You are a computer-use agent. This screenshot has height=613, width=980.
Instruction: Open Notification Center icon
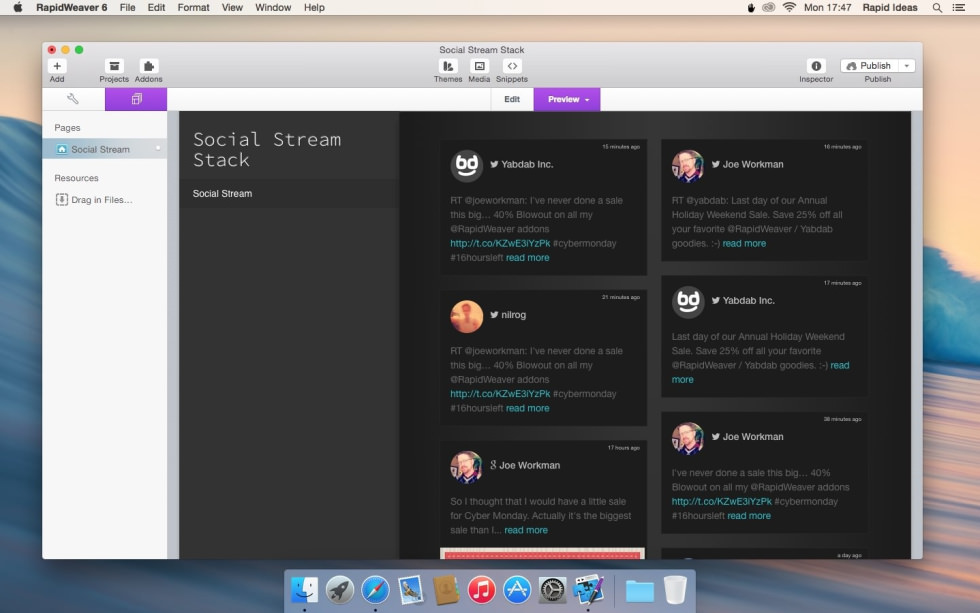(x=959, y=7)
